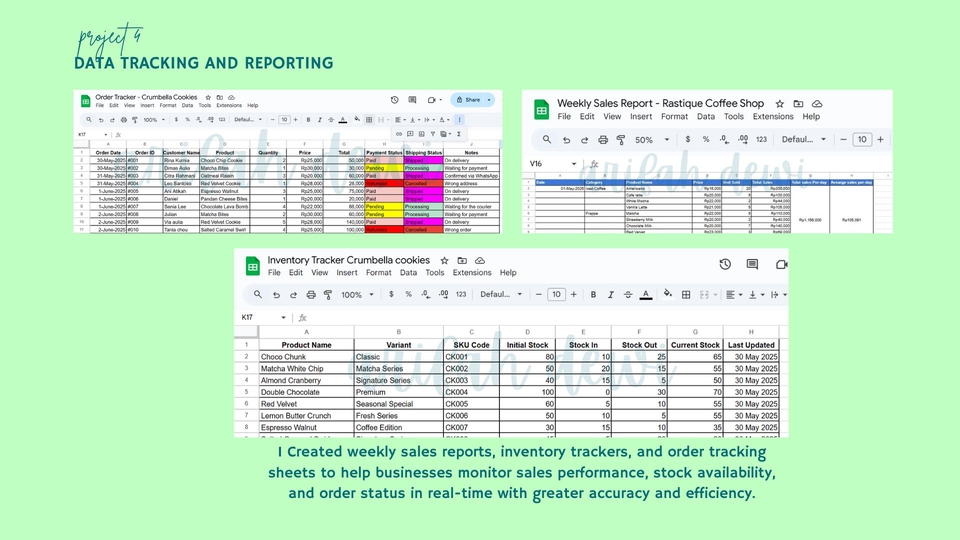Click the star icon in Inventory Tracker window
Screen dimensions: 960x540
[x=444, y=260]
